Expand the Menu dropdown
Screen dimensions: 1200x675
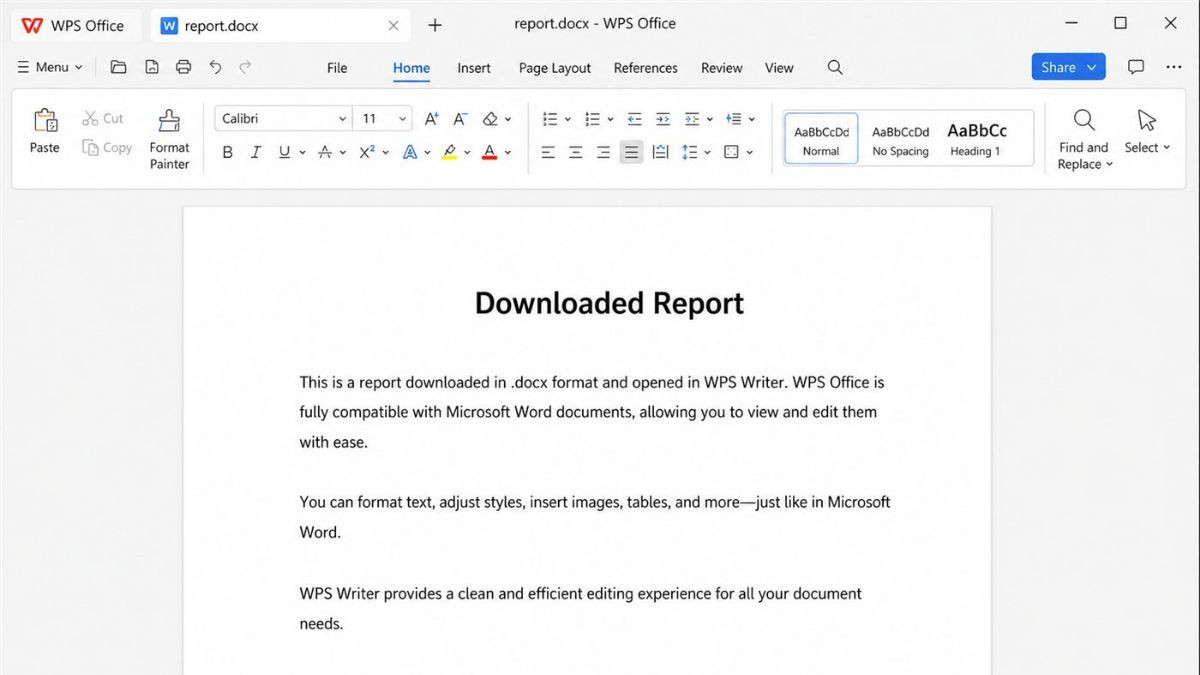click(x=50, y=67)
